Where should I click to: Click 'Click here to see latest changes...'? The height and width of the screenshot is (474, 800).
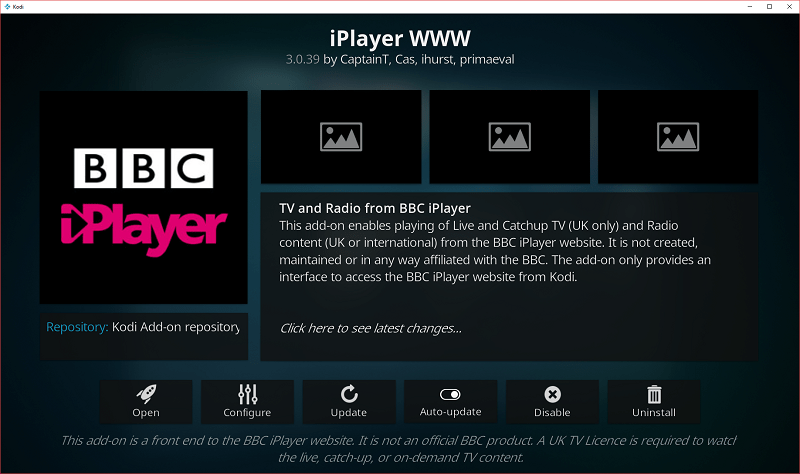point(371,329)
